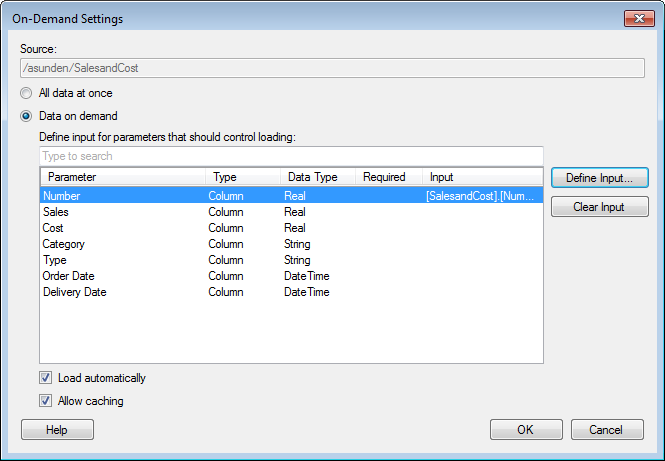The image size is (665, 461).
Task: Toggle the Load automatically checkbox
Action: (46, 378)
